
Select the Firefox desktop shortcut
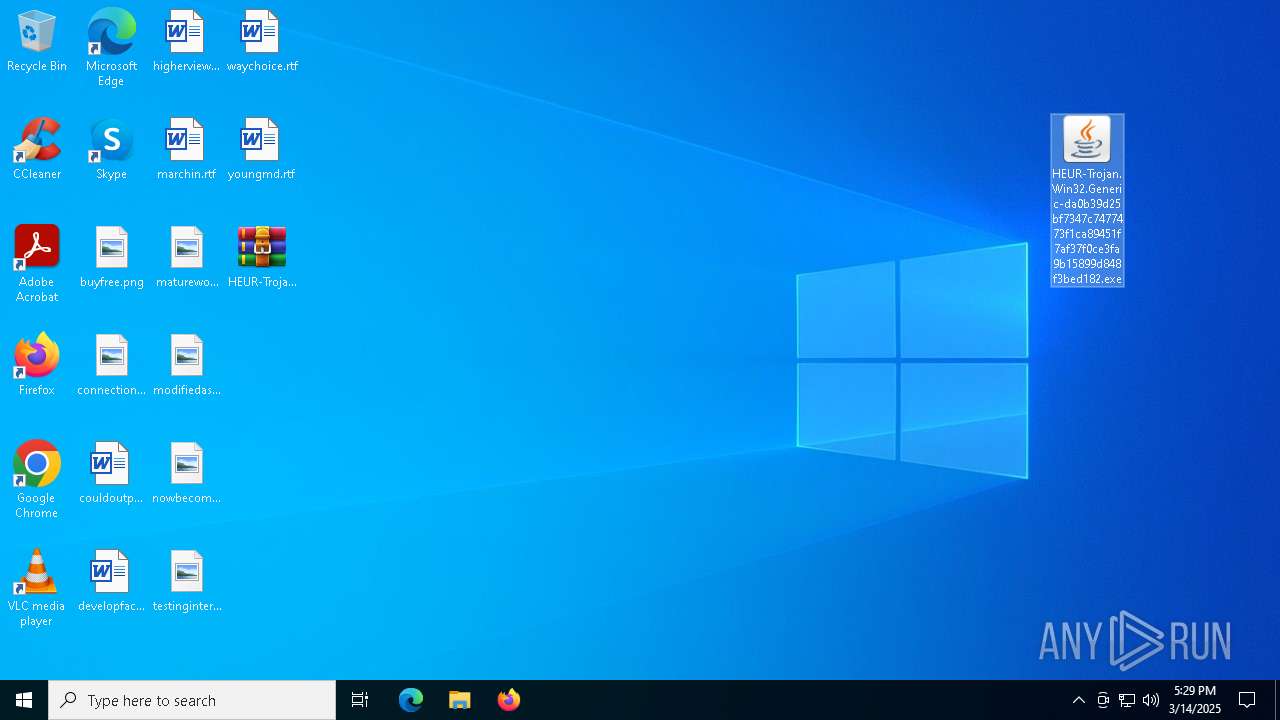click(x=37, y=366)
